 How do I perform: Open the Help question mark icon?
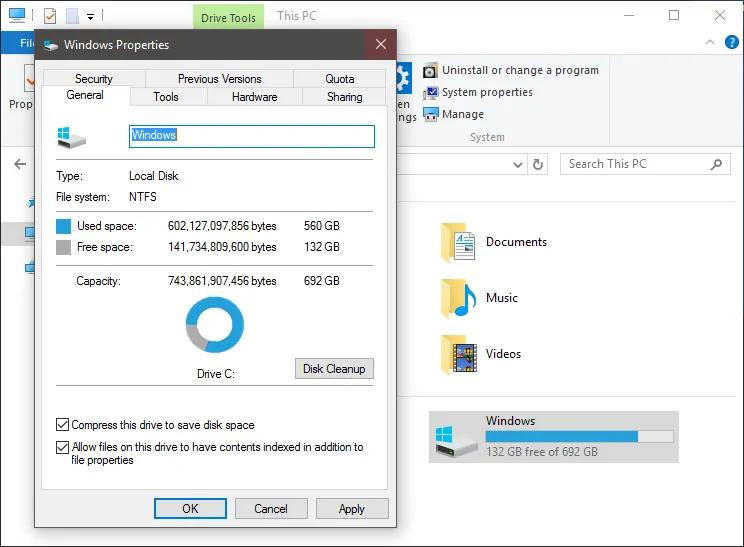[731, 42]
